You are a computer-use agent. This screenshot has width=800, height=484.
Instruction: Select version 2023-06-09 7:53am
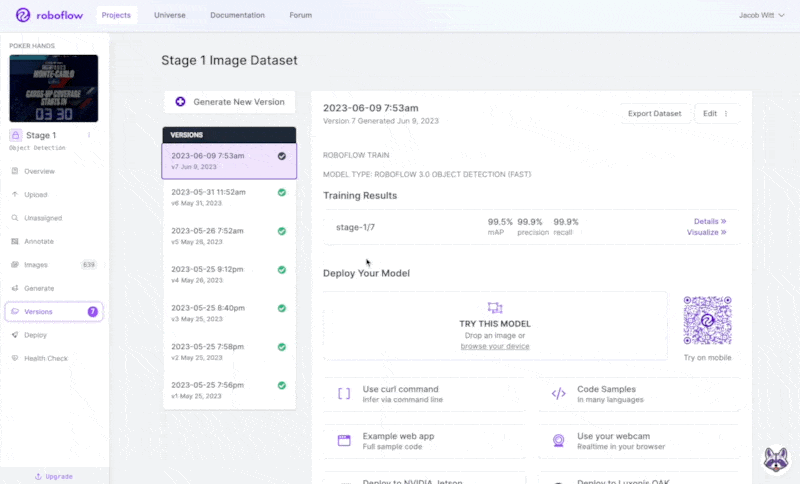click(229, 161)
